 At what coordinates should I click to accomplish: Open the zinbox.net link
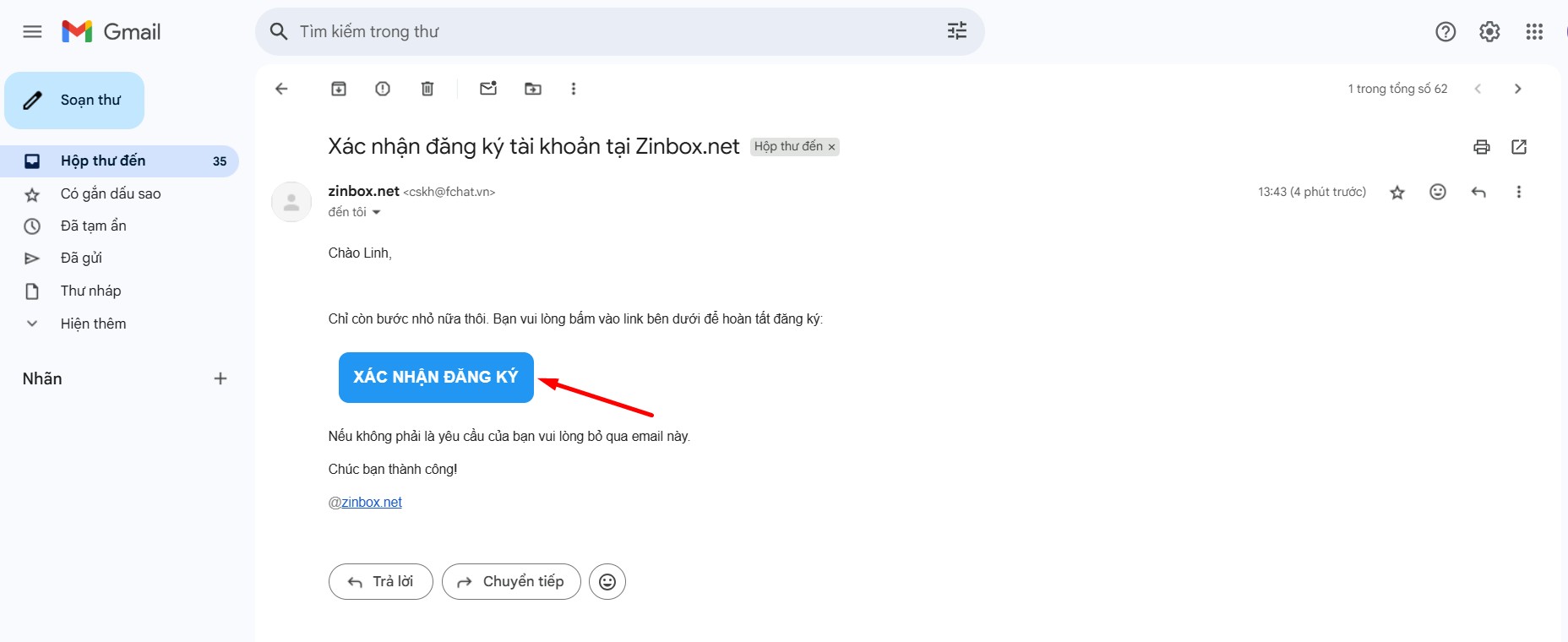[x=372, y=503]
